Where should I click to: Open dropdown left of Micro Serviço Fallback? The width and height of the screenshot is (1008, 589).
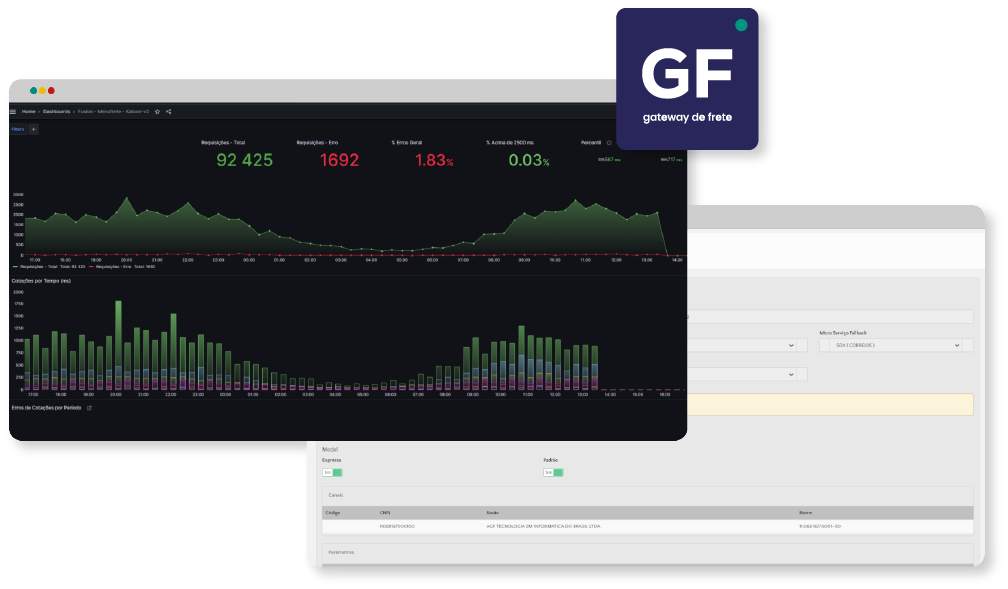[x=742, y=345]
